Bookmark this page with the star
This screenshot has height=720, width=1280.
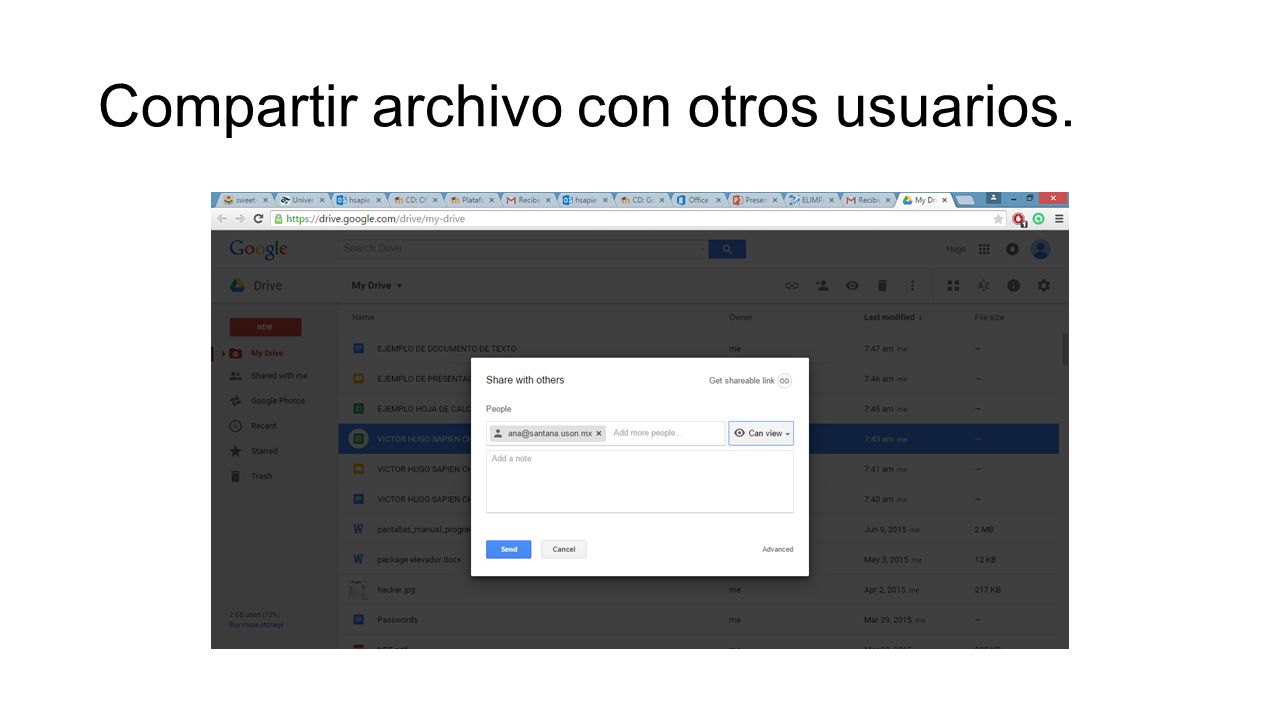click(x=997, y=219)
